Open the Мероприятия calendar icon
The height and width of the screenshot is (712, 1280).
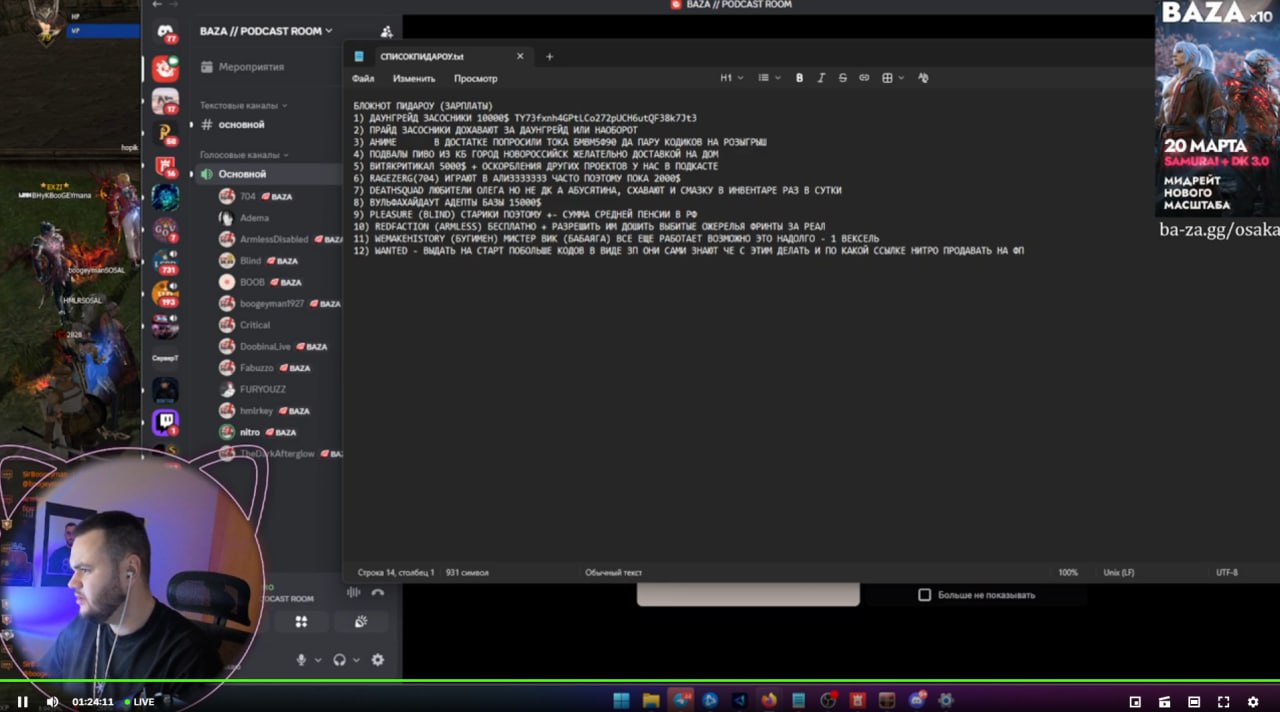[207, 66]
